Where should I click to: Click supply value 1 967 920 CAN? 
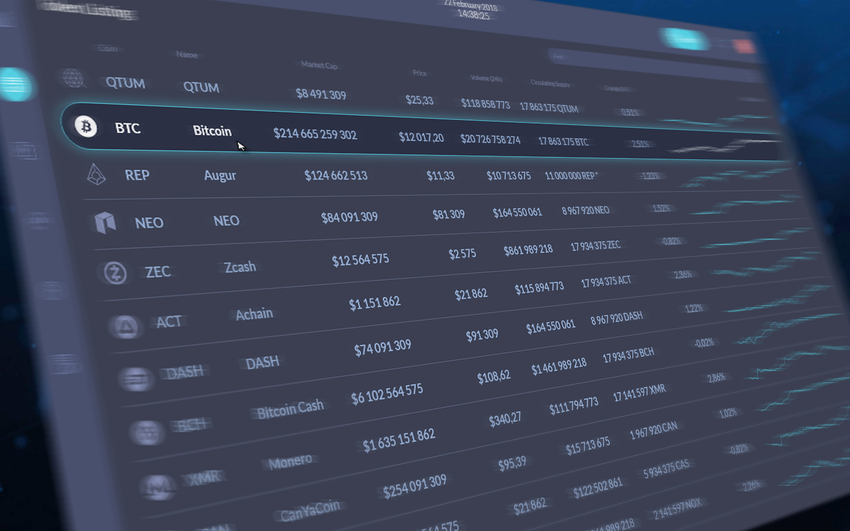(x=653, y=431)
